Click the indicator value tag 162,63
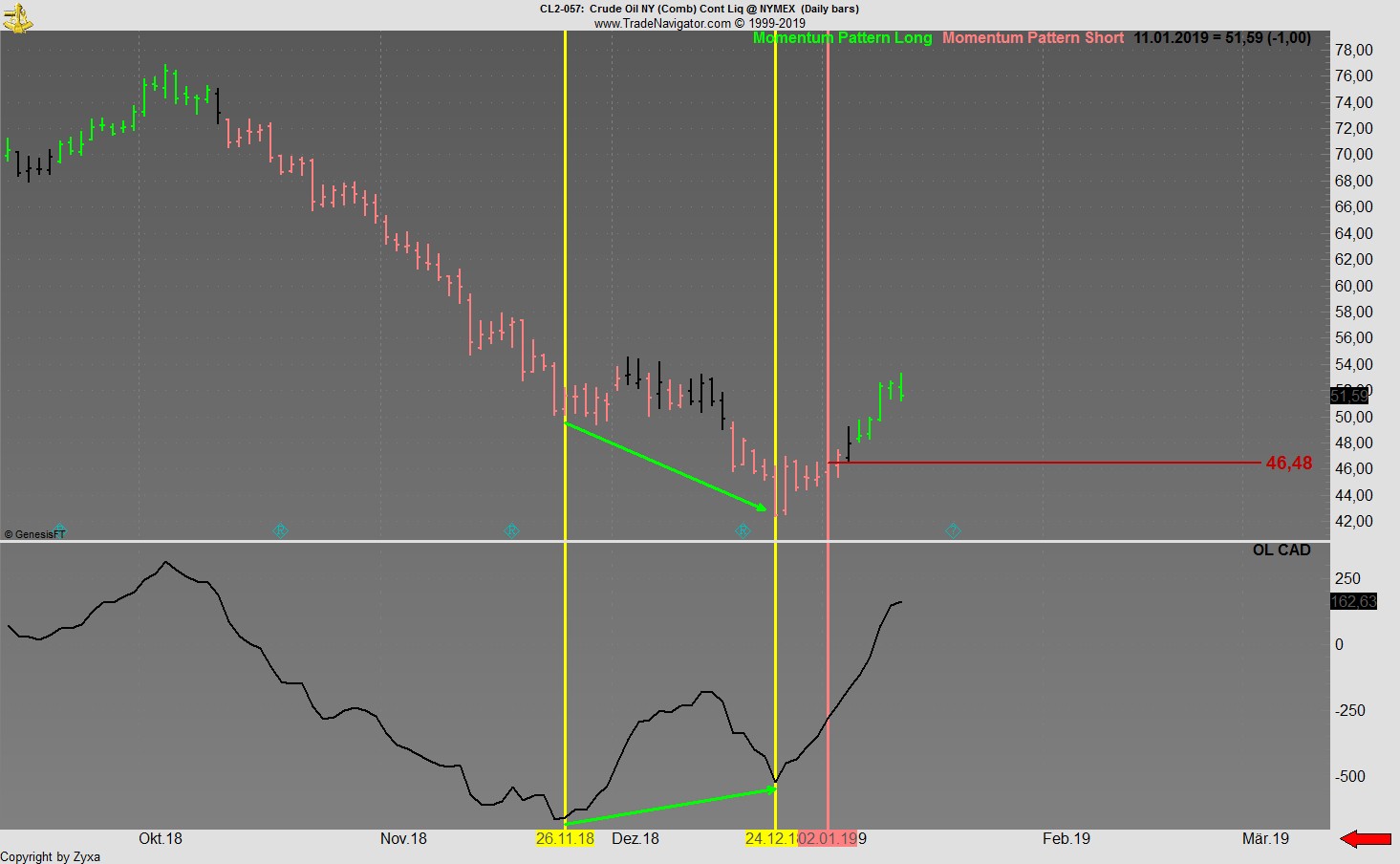 tap(1353, 601)
